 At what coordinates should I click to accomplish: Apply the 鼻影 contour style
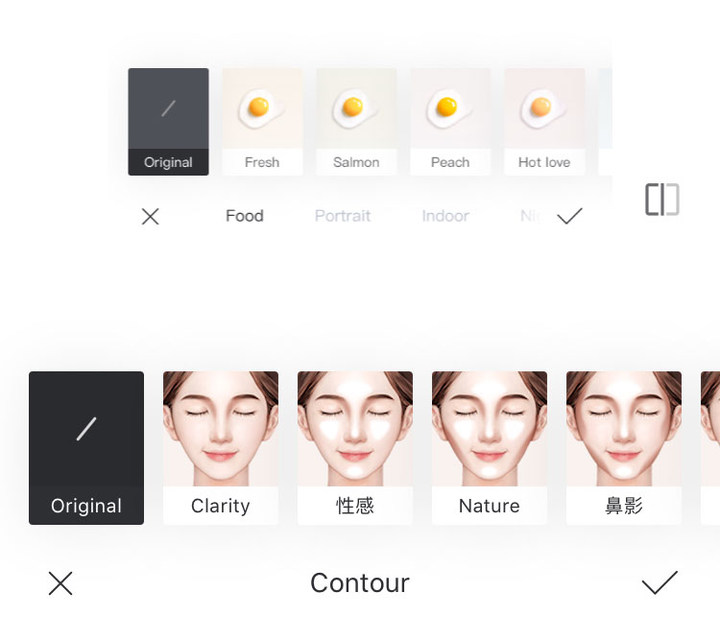click(624, 448)
